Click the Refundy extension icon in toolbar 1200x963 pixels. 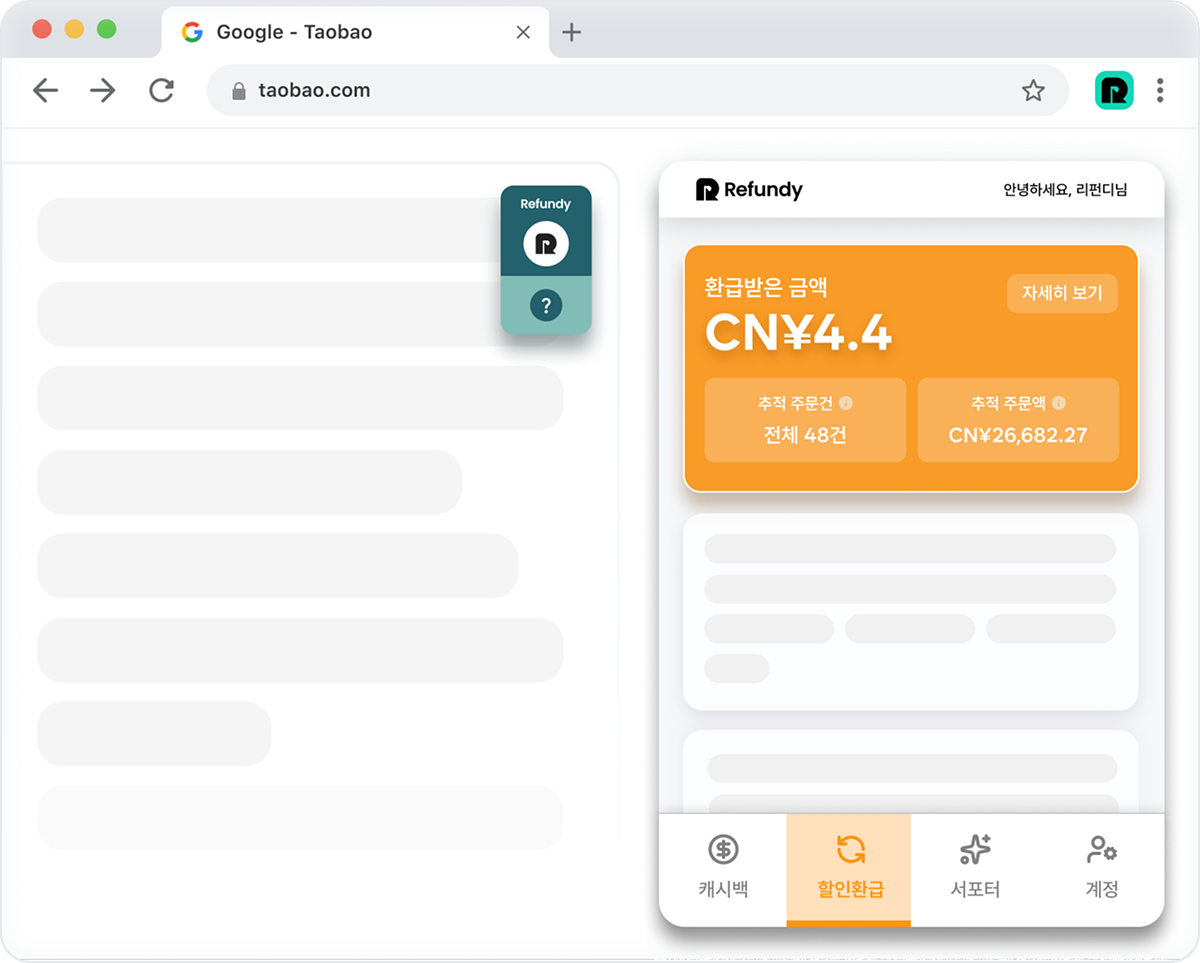[x=1114, y=91]
